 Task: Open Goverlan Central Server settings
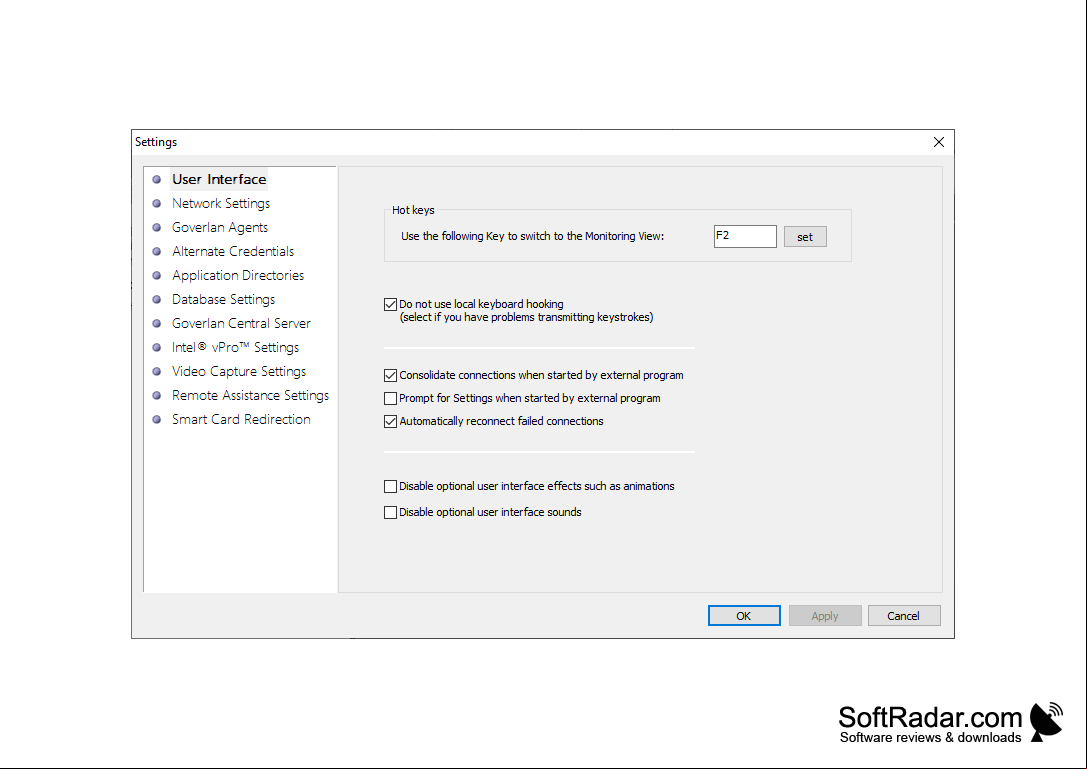(x=241, y=324)
